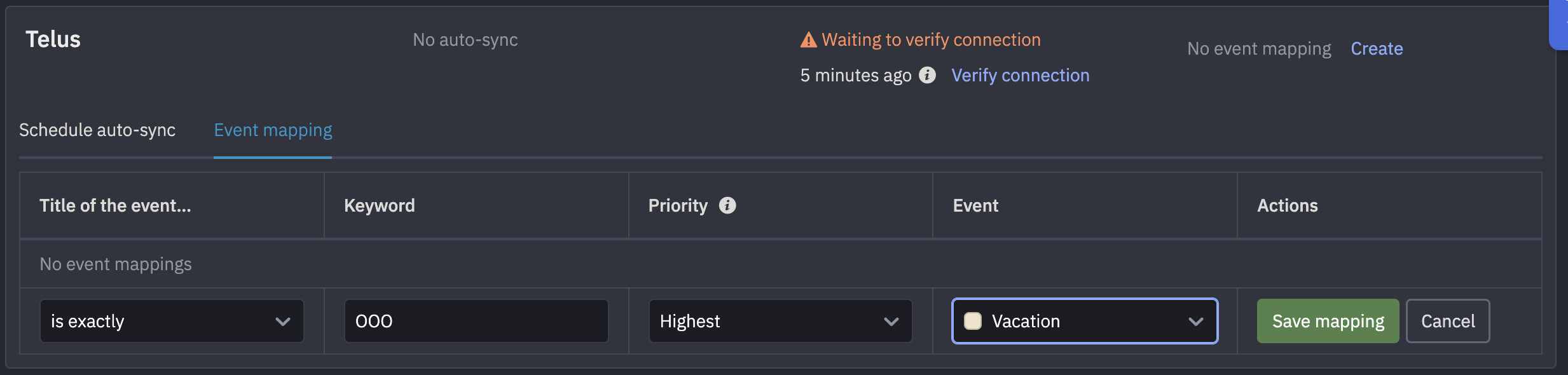The image size is (1568, 375).
Task: Click the info icon beside the Priority header
Action: pyautogui.click(x=727, y=205)
